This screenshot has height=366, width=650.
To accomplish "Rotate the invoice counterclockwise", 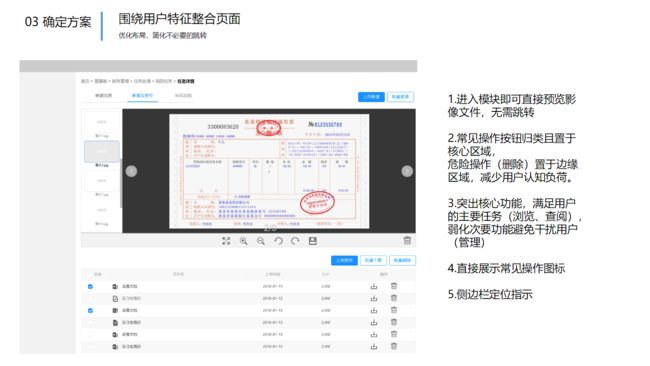I will (x=278, y=241).
